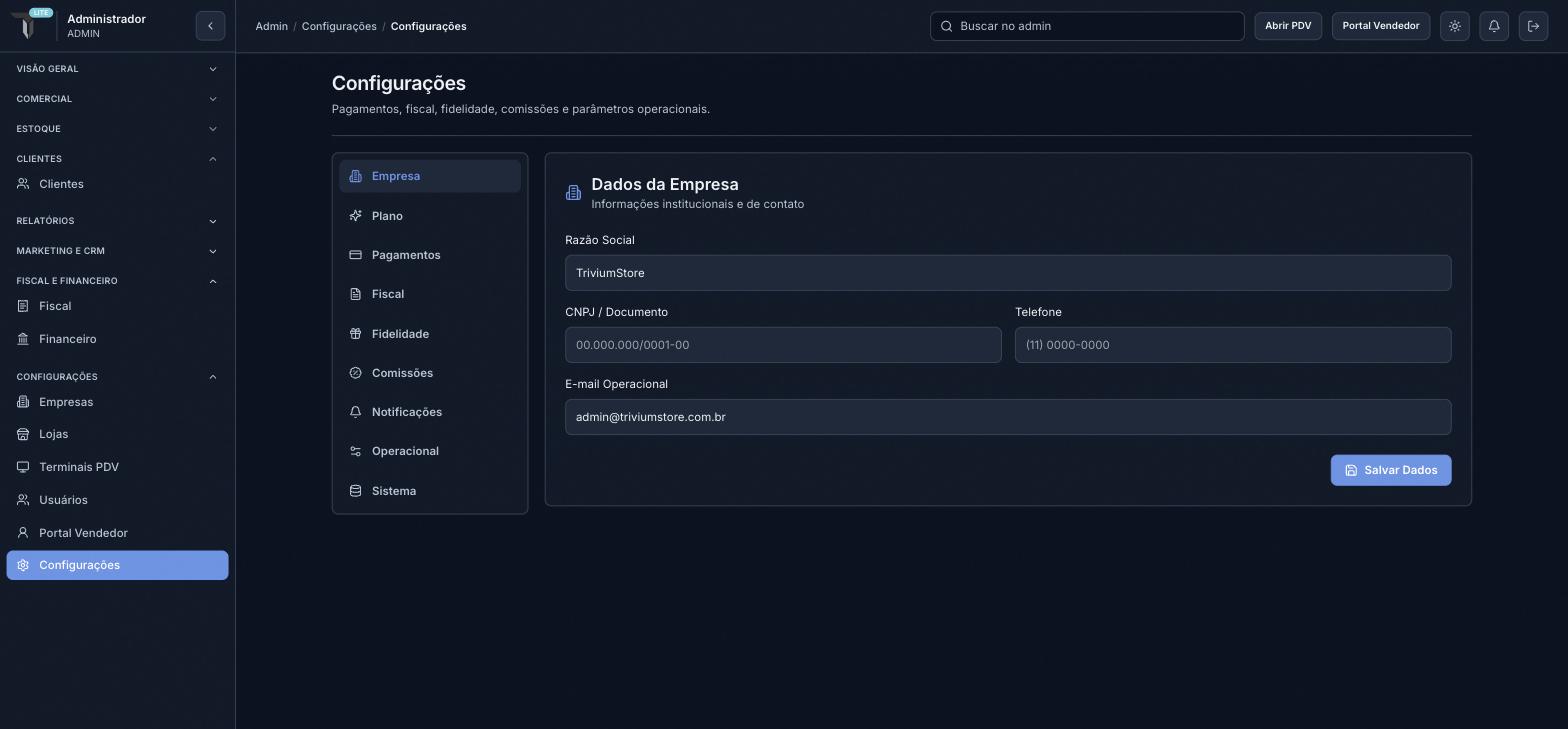
Task: Select the Operacional settings tab
Action: [x=430, y=451]
